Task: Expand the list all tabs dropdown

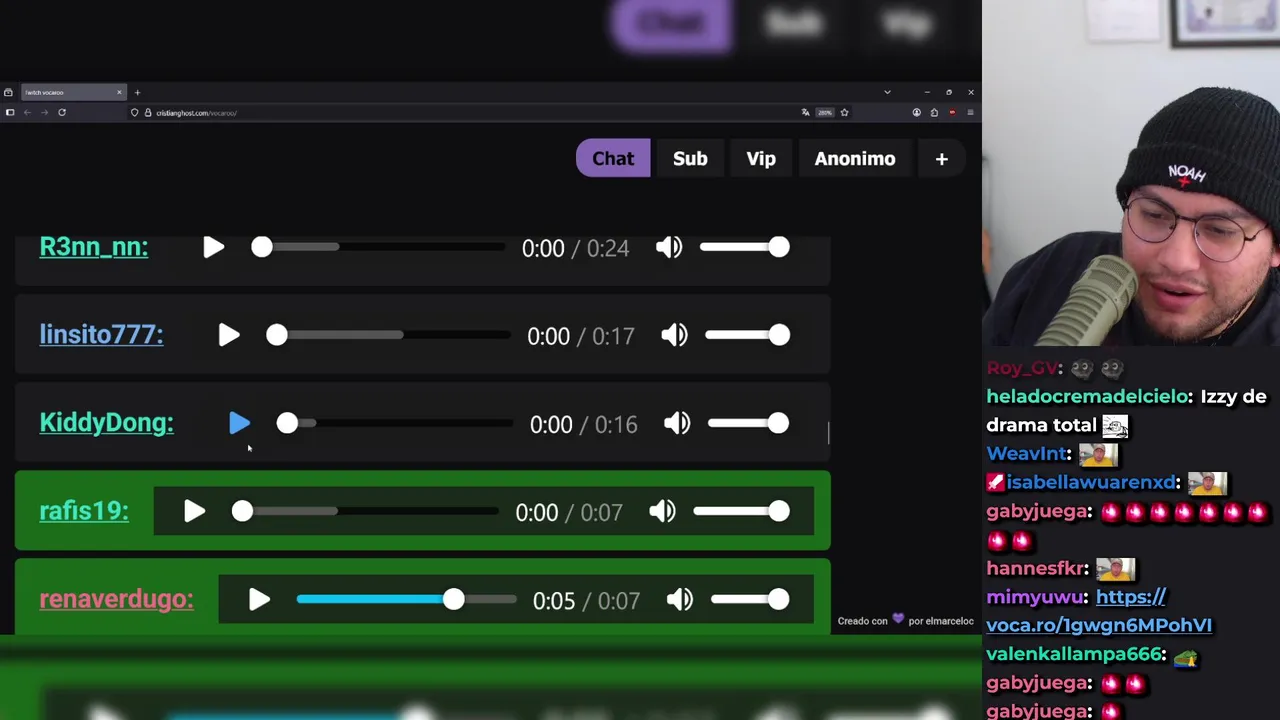Action: [887, 93]
